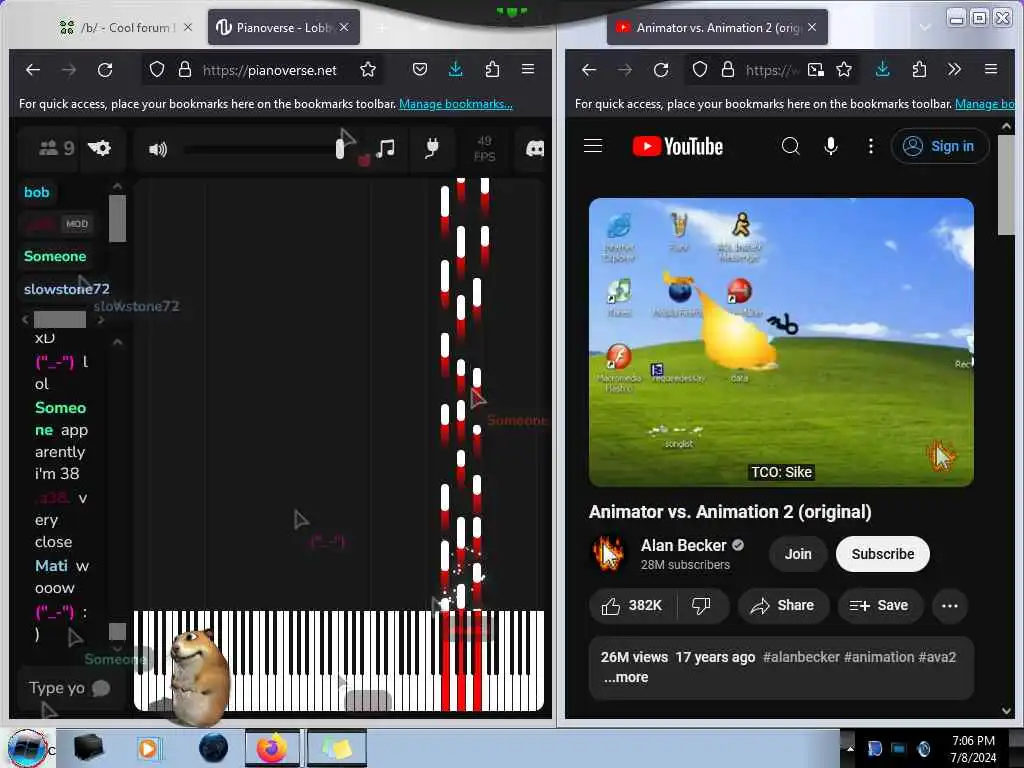Viewport: 1024px width, 768px height.
Task: Share the video
Action: click(782, 606)
